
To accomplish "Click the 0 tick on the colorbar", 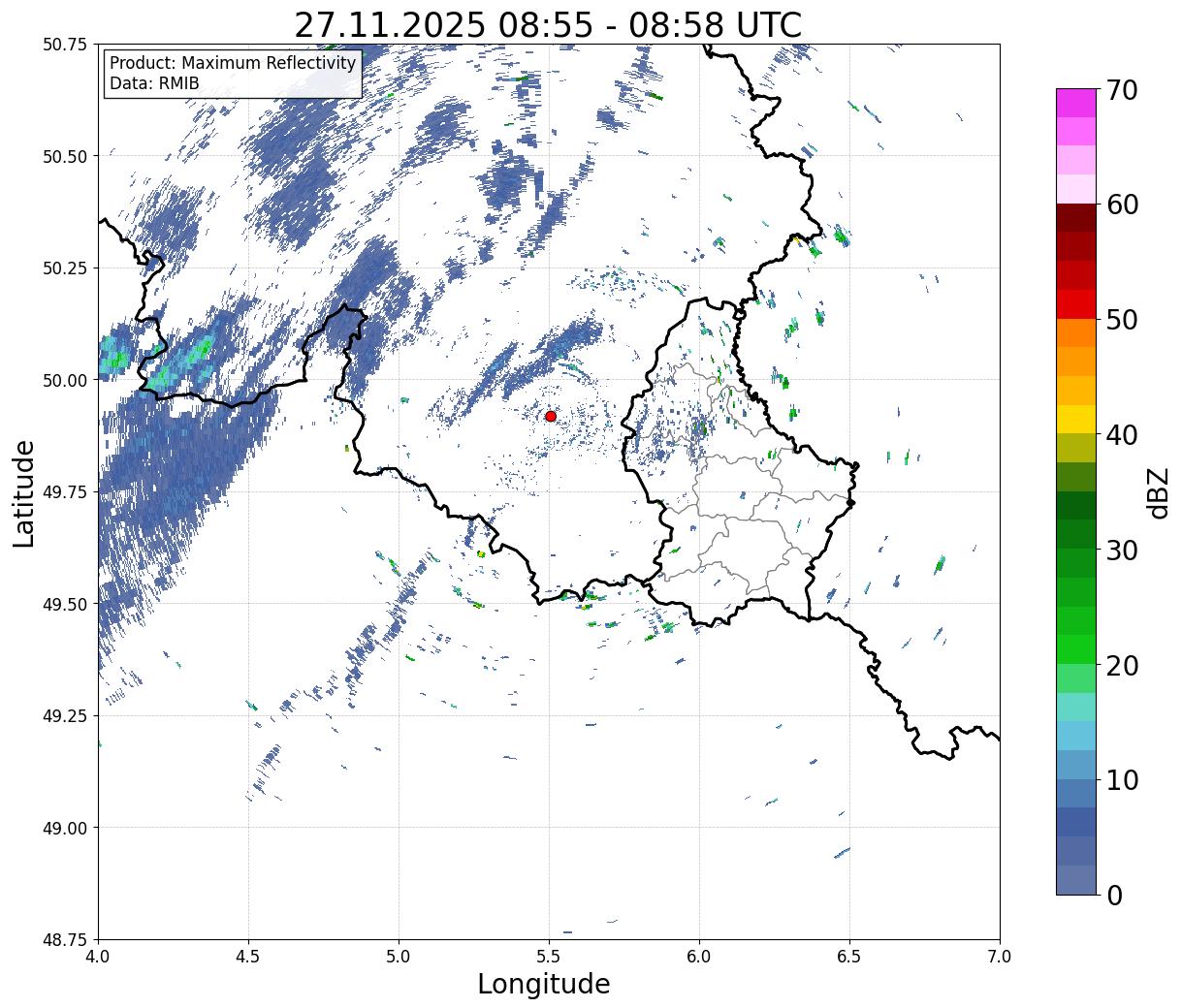I will (x=1113, y=895).
